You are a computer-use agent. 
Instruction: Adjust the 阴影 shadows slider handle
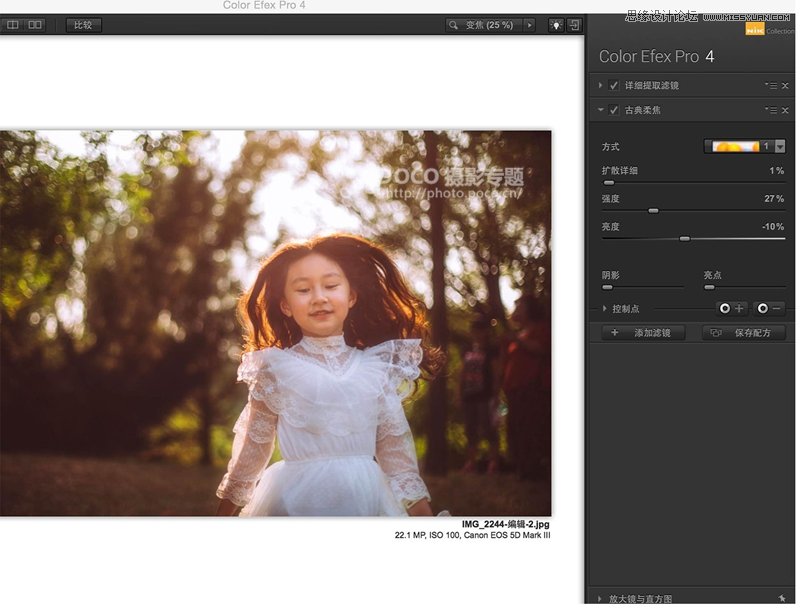coord(607,288)
